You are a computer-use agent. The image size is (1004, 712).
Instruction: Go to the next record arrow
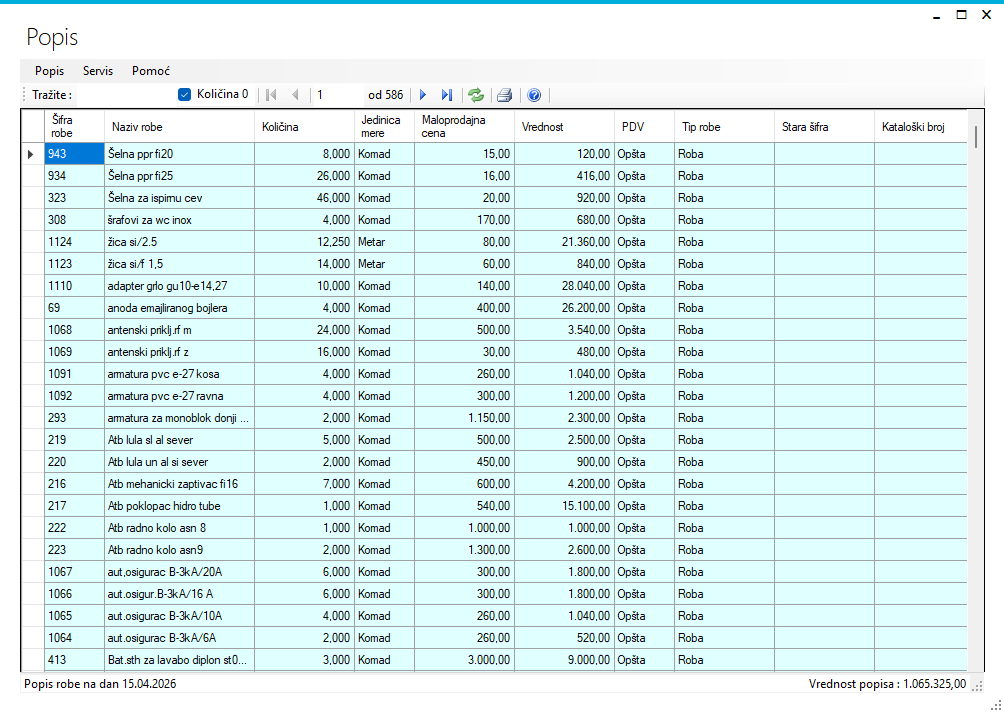[x=423, y=95]
